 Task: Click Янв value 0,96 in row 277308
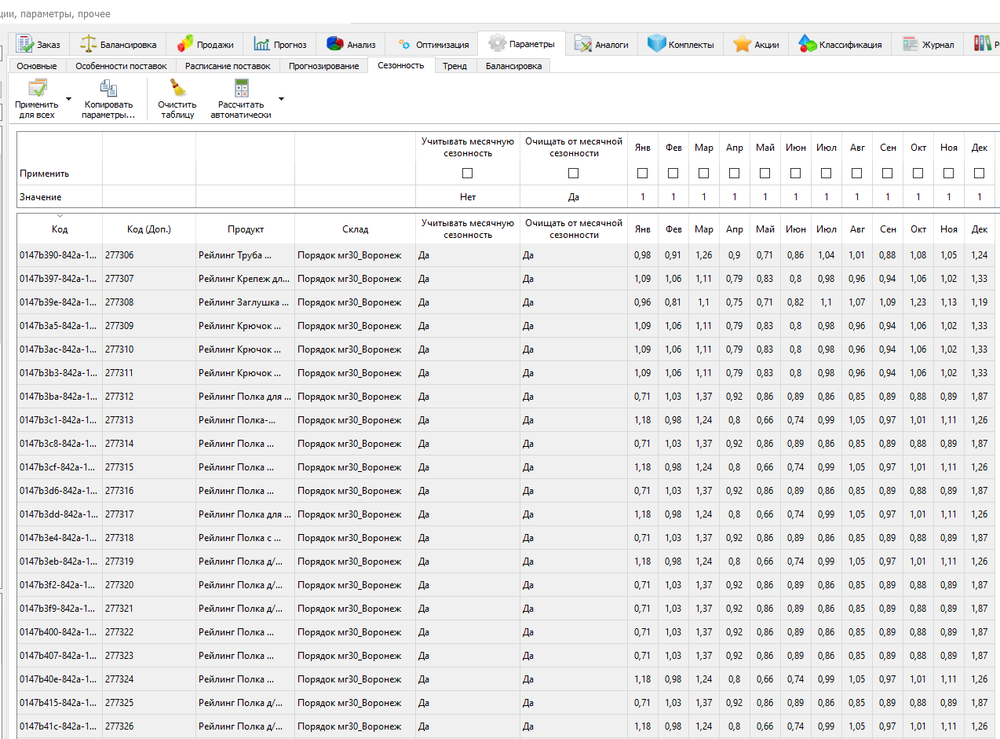coord(642,302)
